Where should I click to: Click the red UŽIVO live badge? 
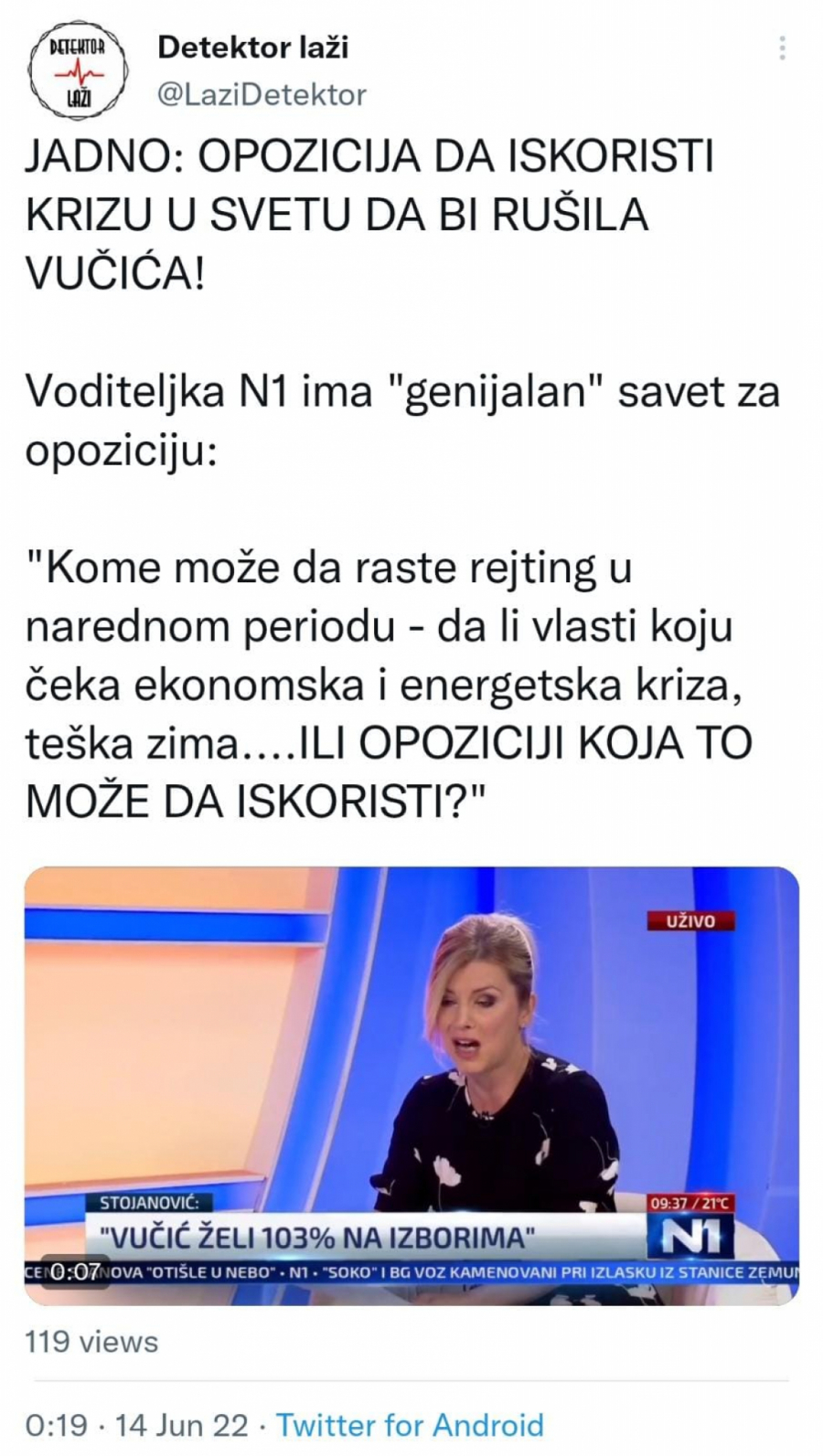click(691, 920)
